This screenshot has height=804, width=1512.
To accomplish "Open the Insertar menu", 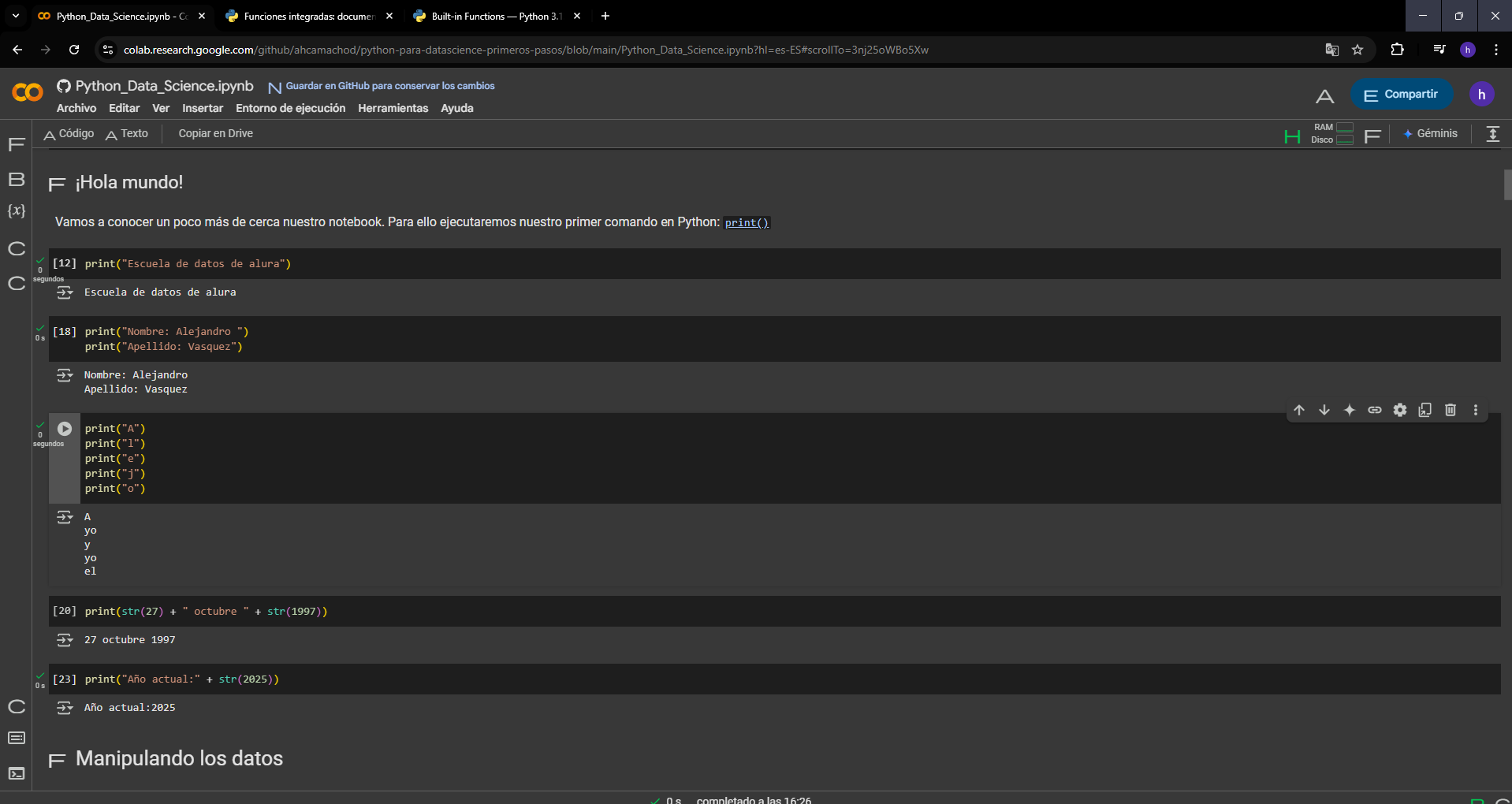I will point(203,109).
